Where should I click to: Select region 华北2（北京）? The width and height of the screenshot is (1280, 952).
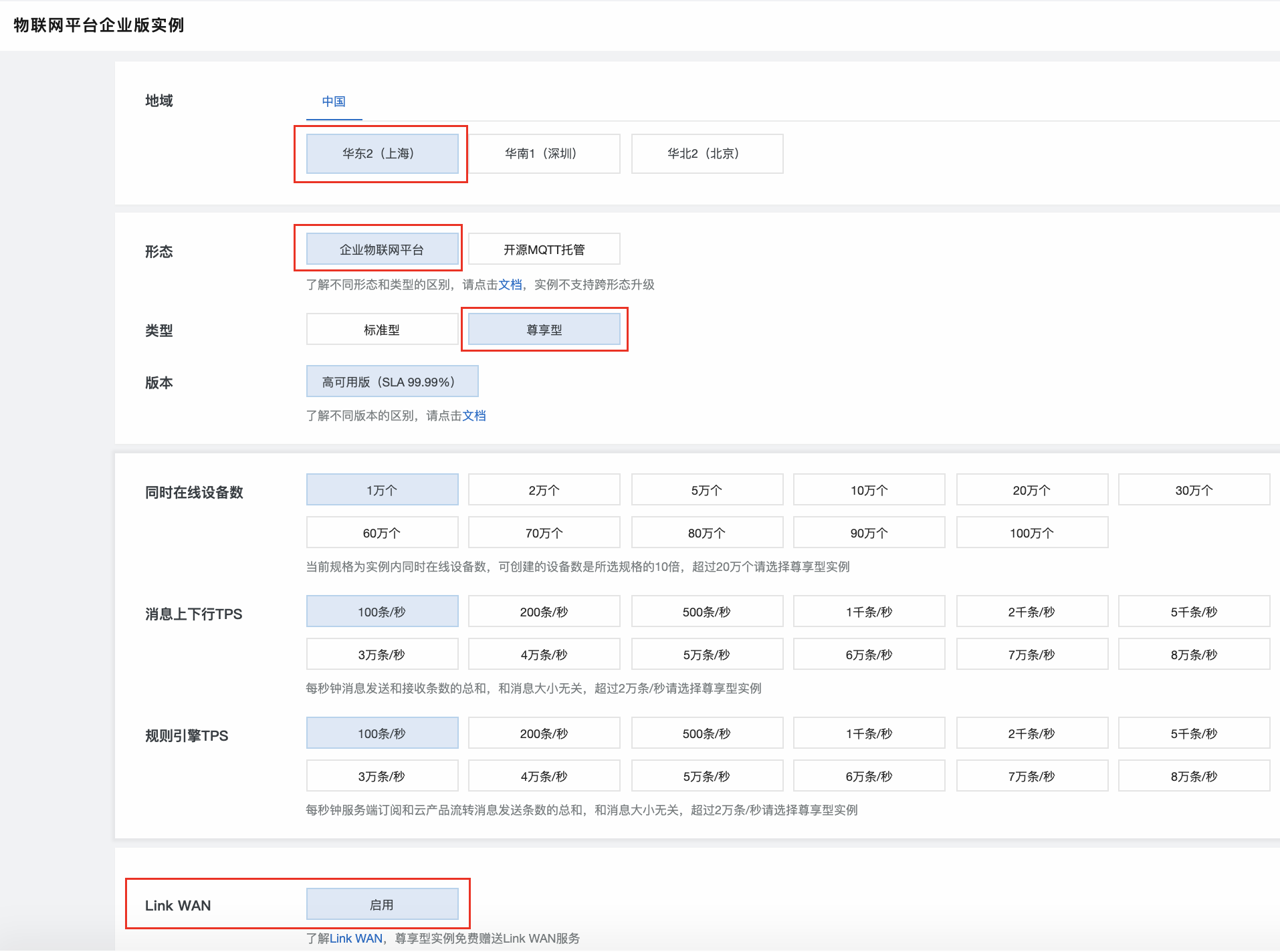(707, 154)
